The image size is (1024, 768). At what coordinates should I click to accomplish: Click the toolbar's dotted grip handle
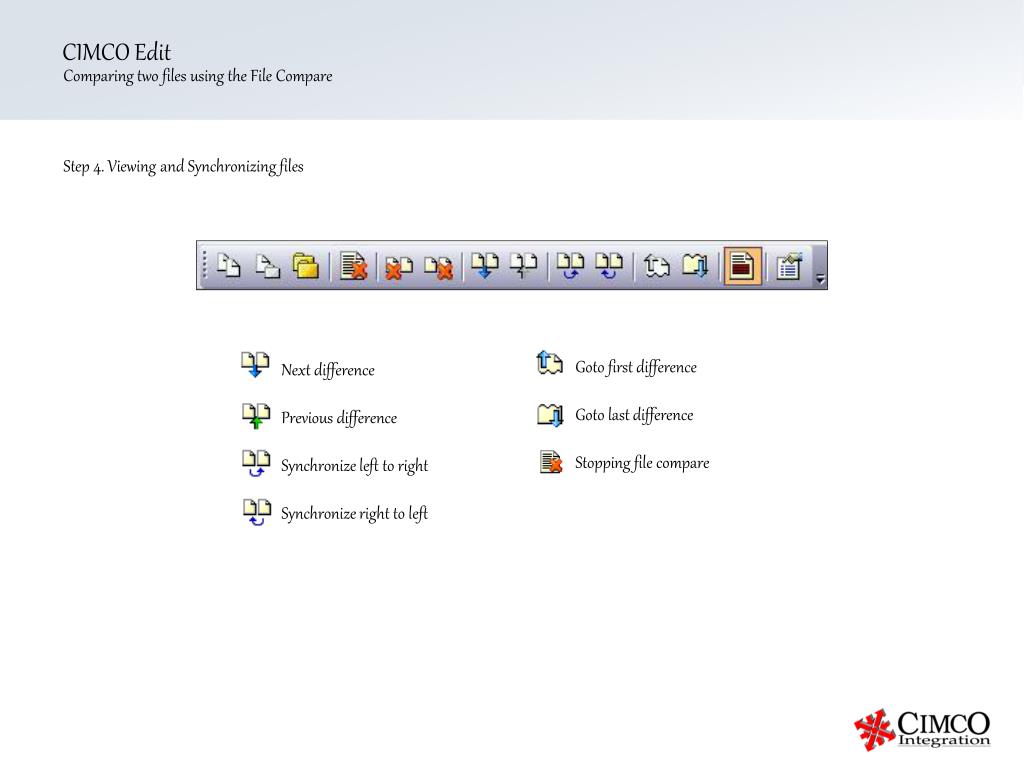click(x=204, y=265)
